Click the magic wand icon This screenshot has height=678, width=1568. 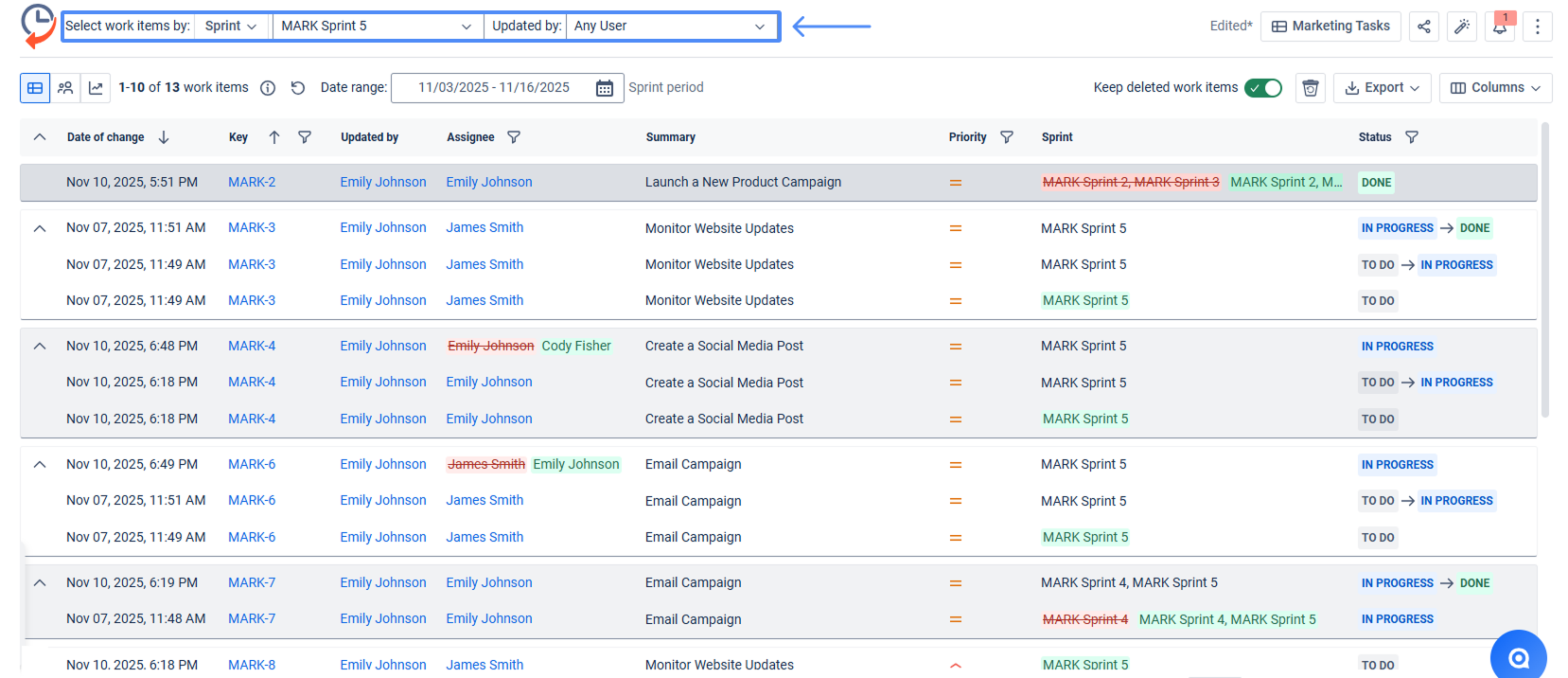pyautogui.click(x=1462, y=27)
